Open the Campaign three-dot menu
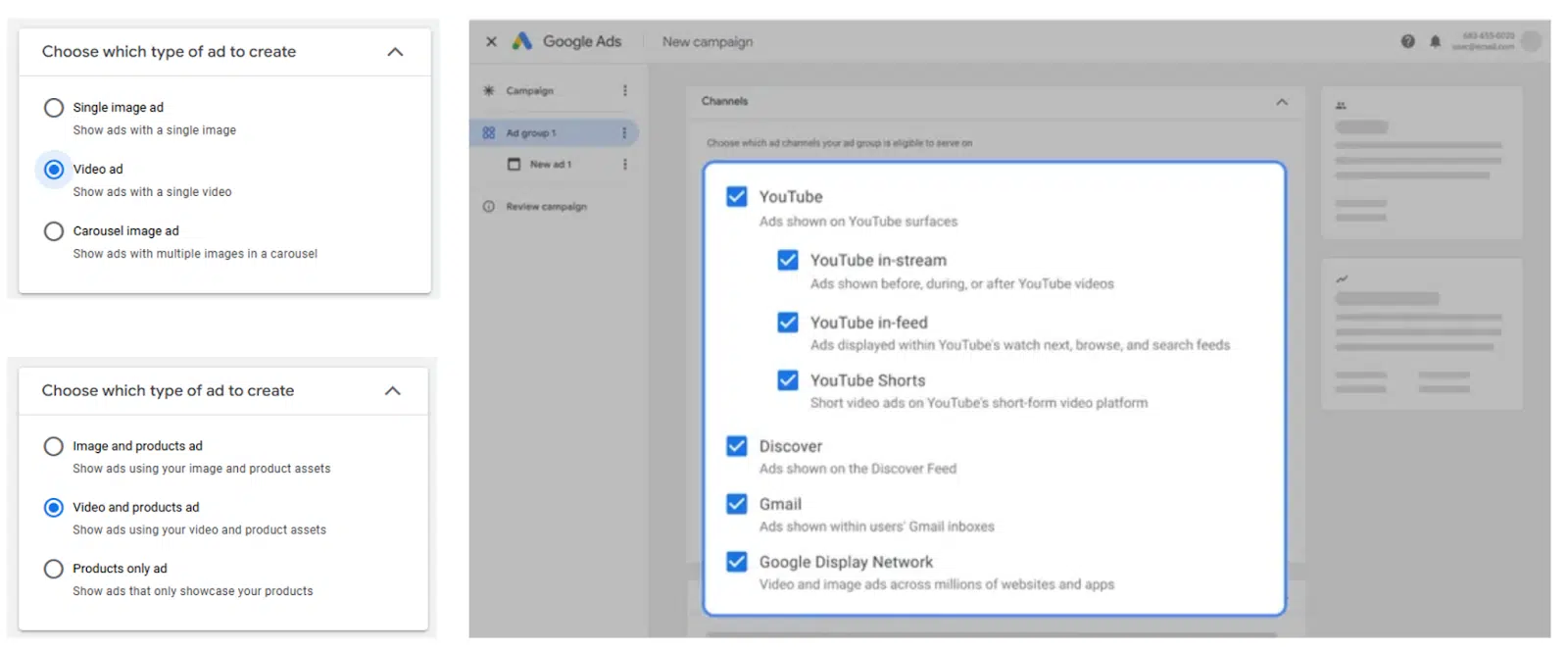The width and height of the screenshot is (1568, 651). 624,90
